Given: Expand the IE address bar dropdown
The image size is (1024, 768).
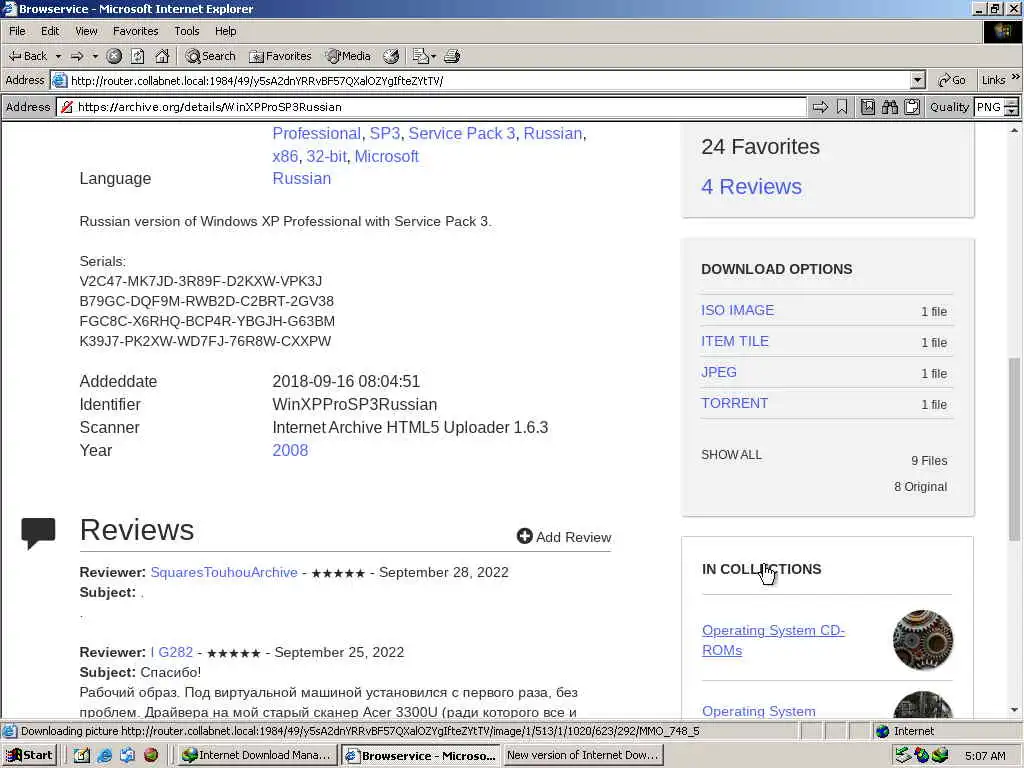Looking at the screenshot, I should coord(918,80).
